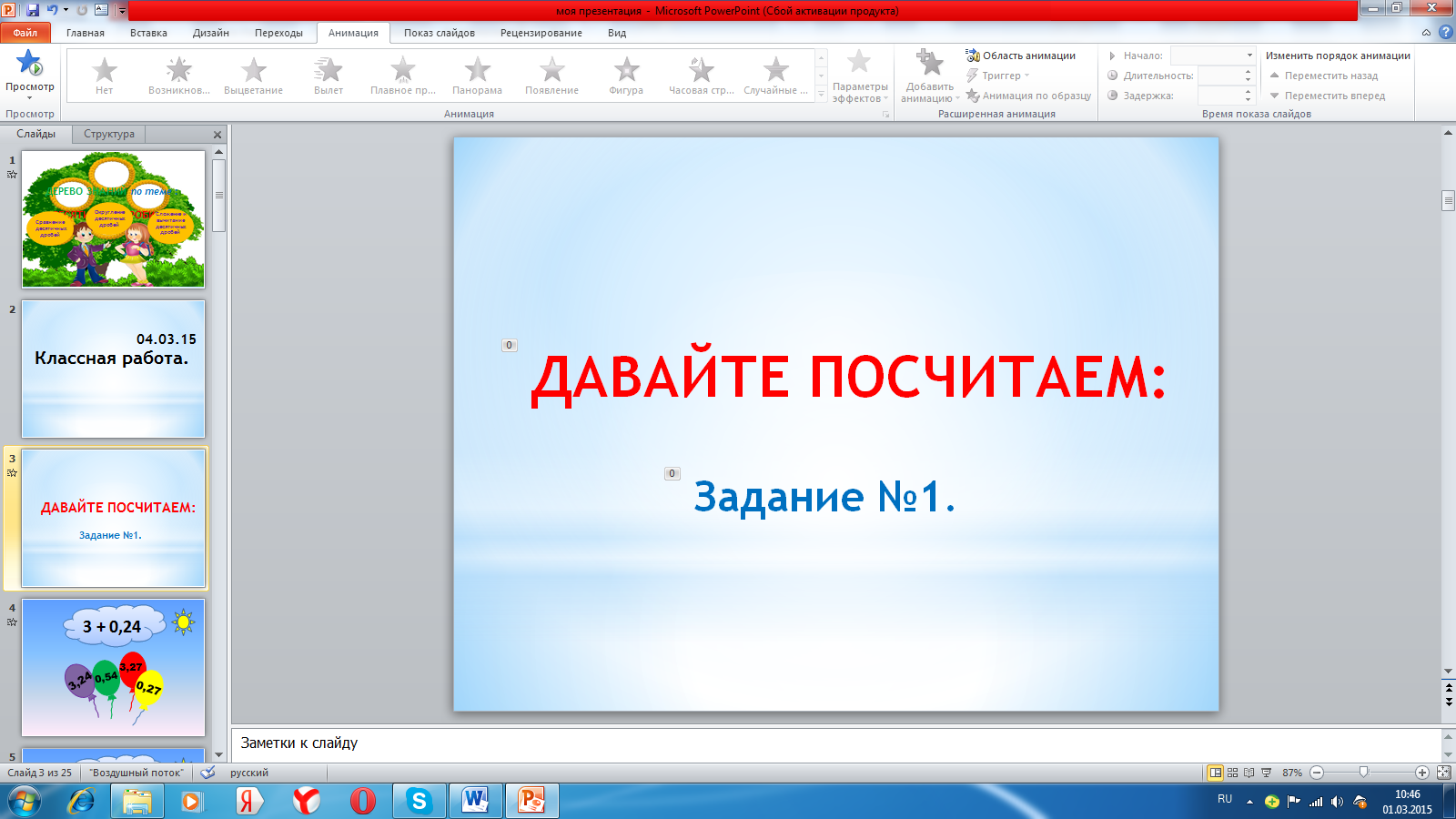Apply the 'Часовая стр...' animation effect
The width and height of the screenshot is (1456, 819).
702,75
